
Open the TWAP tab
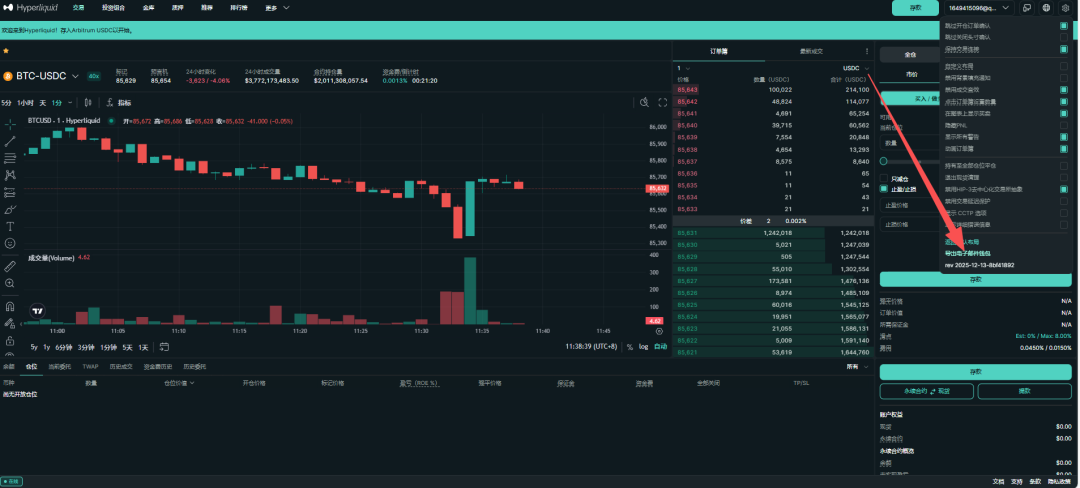pyautogui.click(x=90, y=367)
